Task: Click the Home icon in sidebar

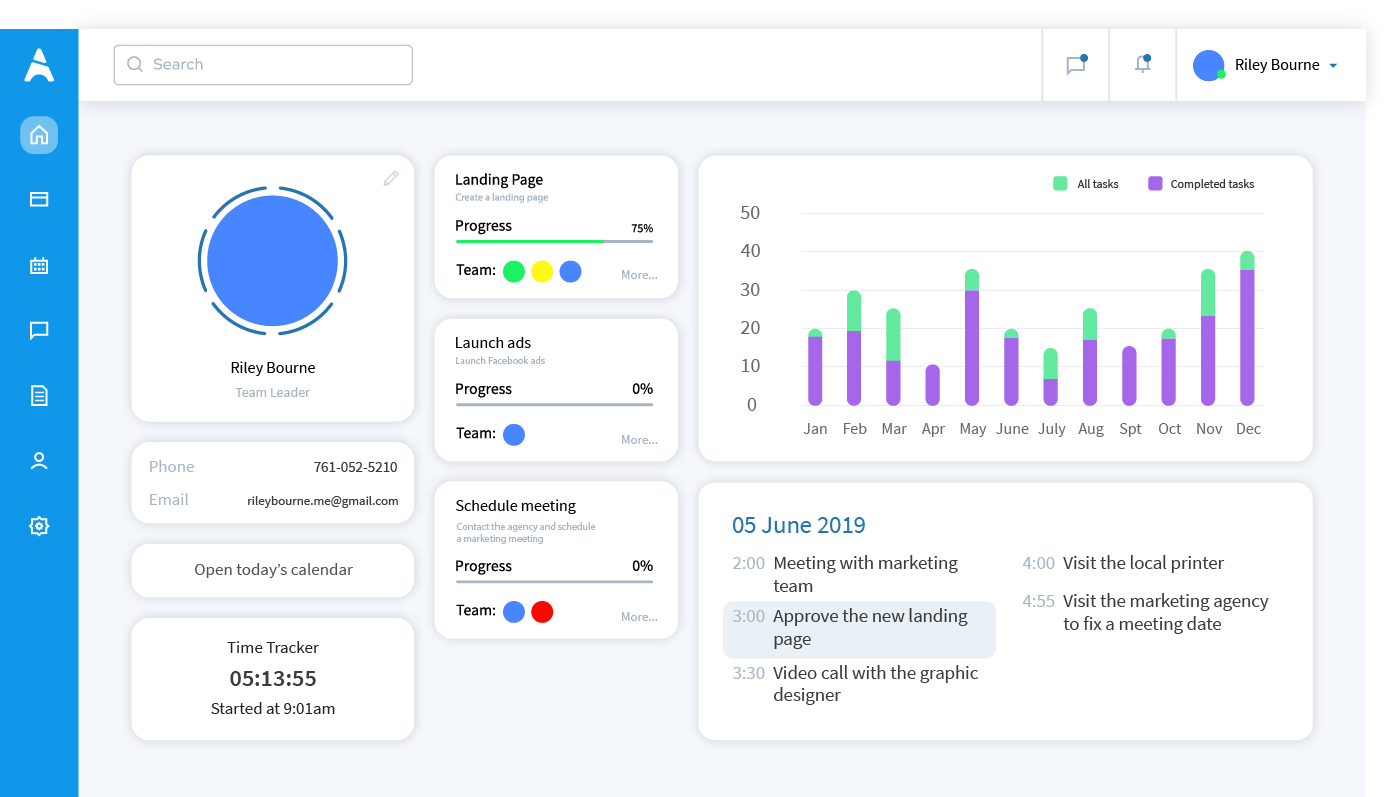Action: tap(39, 135)
